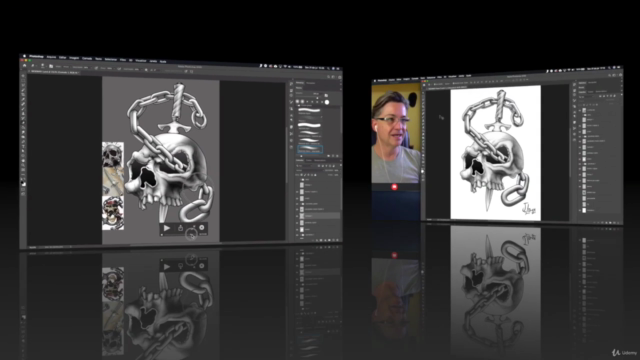Screen dimensions: 640x360
Task: Select the highlighted layer row in left window
Action: 319,216
